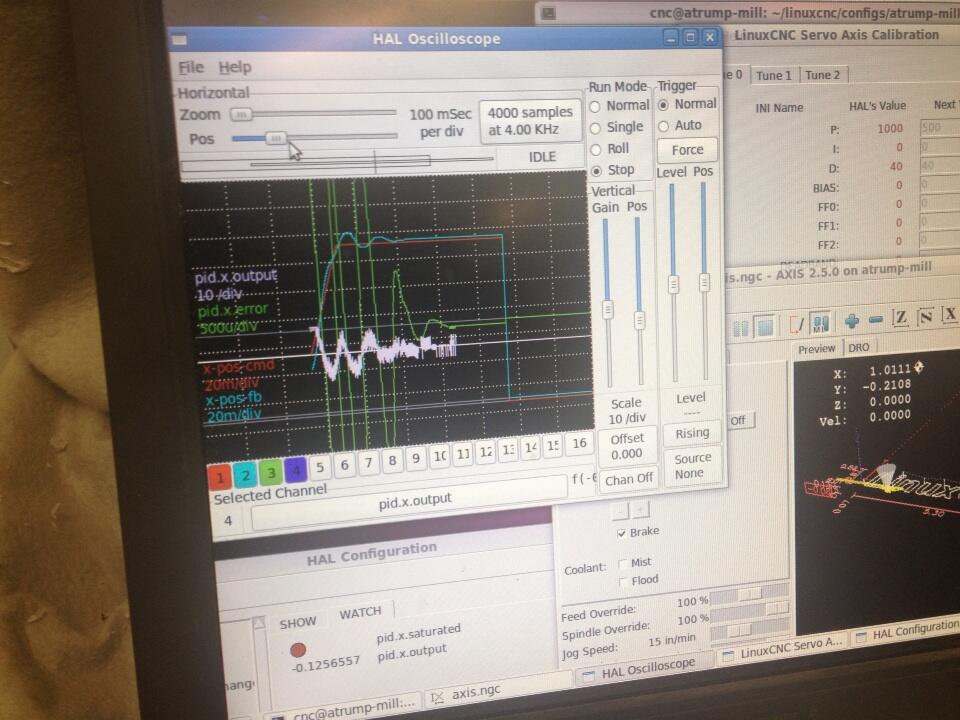Set Trigger mode to Auto
This screenshot has height=720, width=960.
664,126
